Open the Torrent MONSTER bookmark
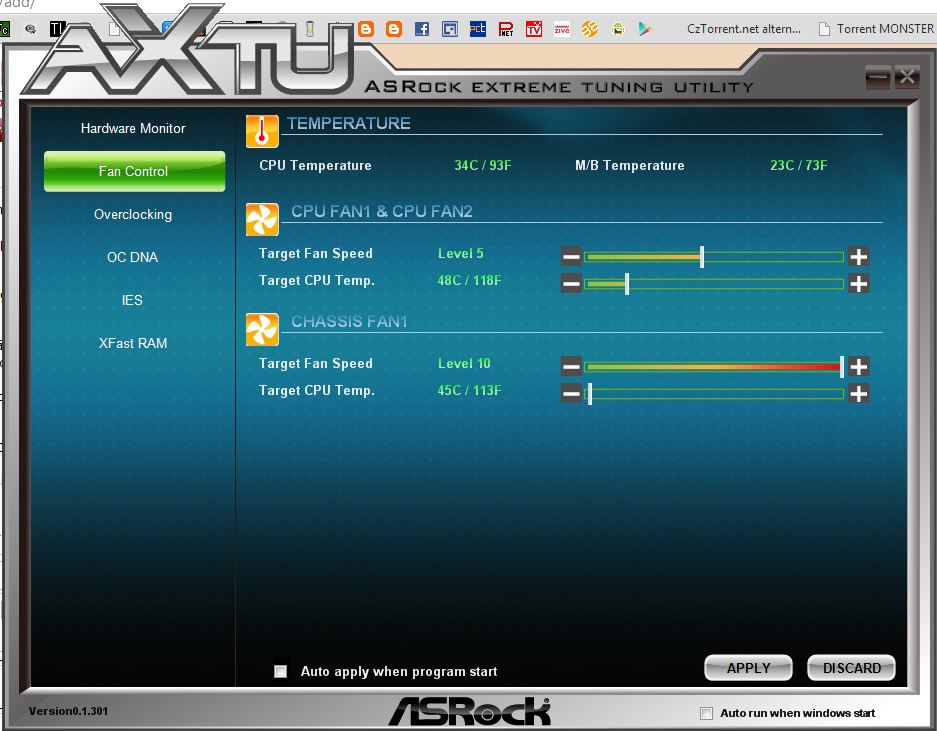937x731 pixels. tap(877, 29)
